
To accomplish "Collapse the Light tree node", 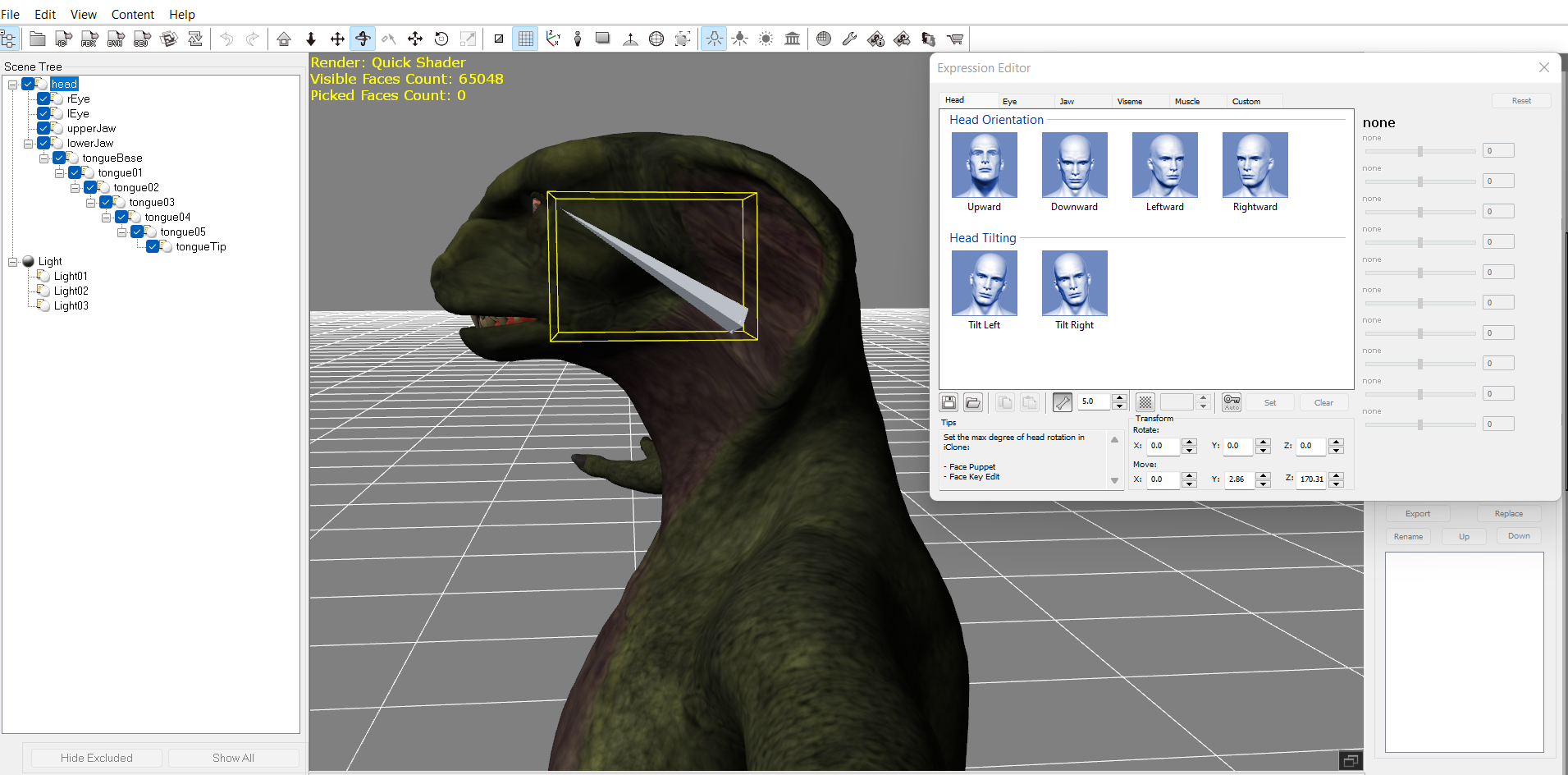I will pos(12,261).
